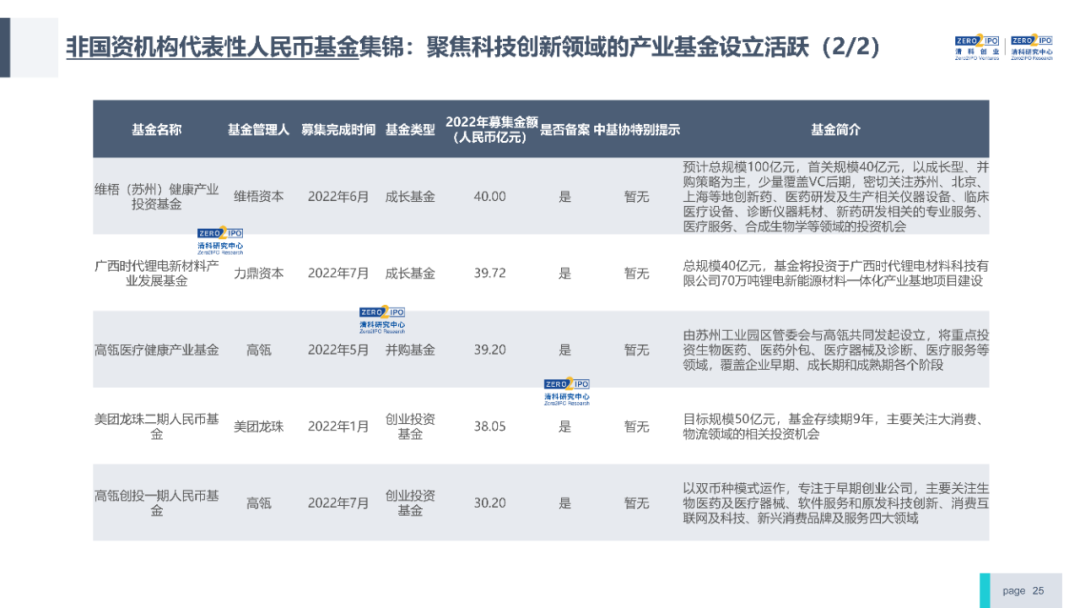Click the slide title text about 非国资机构代表性人民币基金集锦
Viewport: 1080px width, 608px height.
472,47
